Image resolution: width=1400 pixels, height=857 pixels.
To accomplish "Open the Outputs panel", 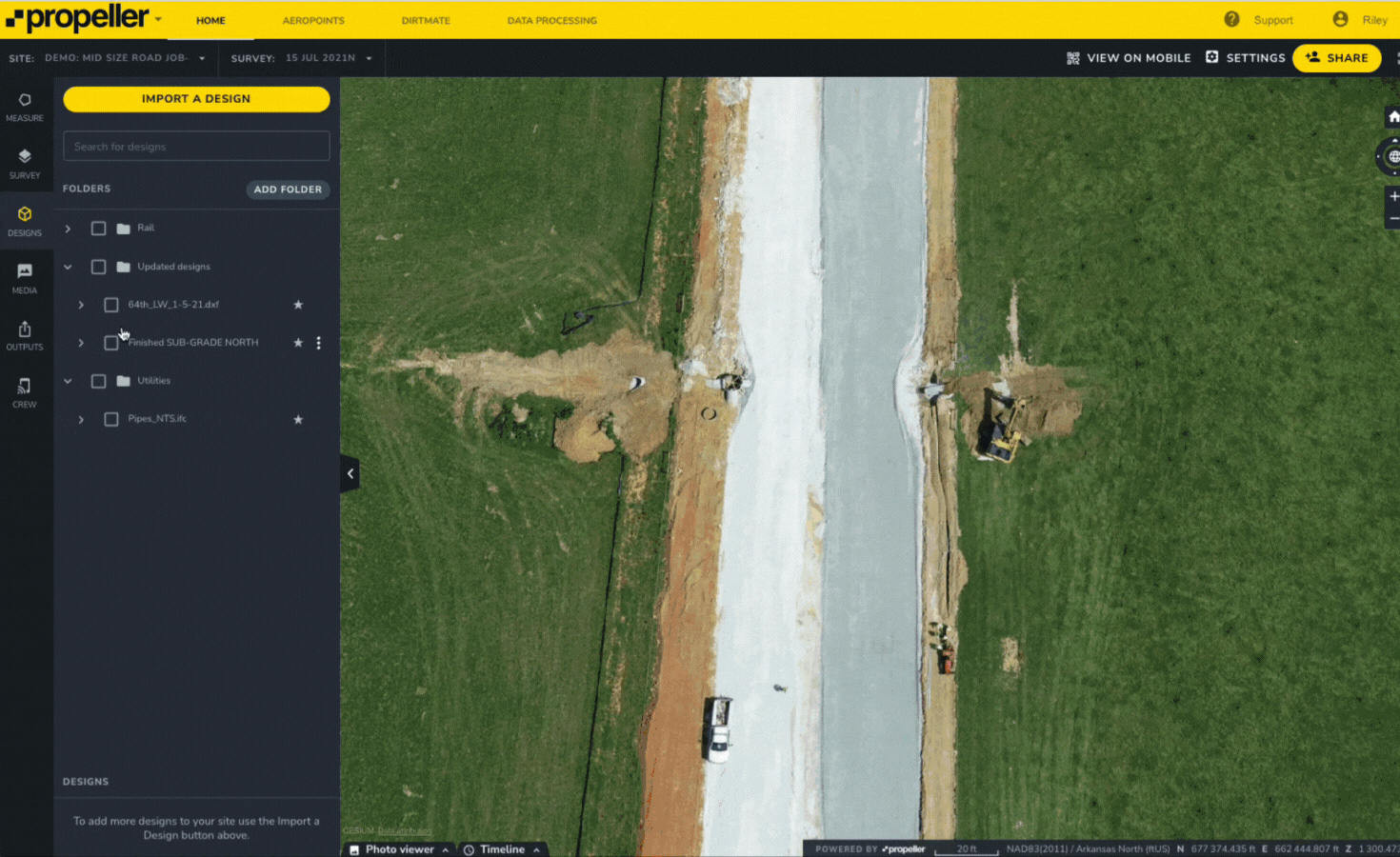I will click(x=25, y=333).
